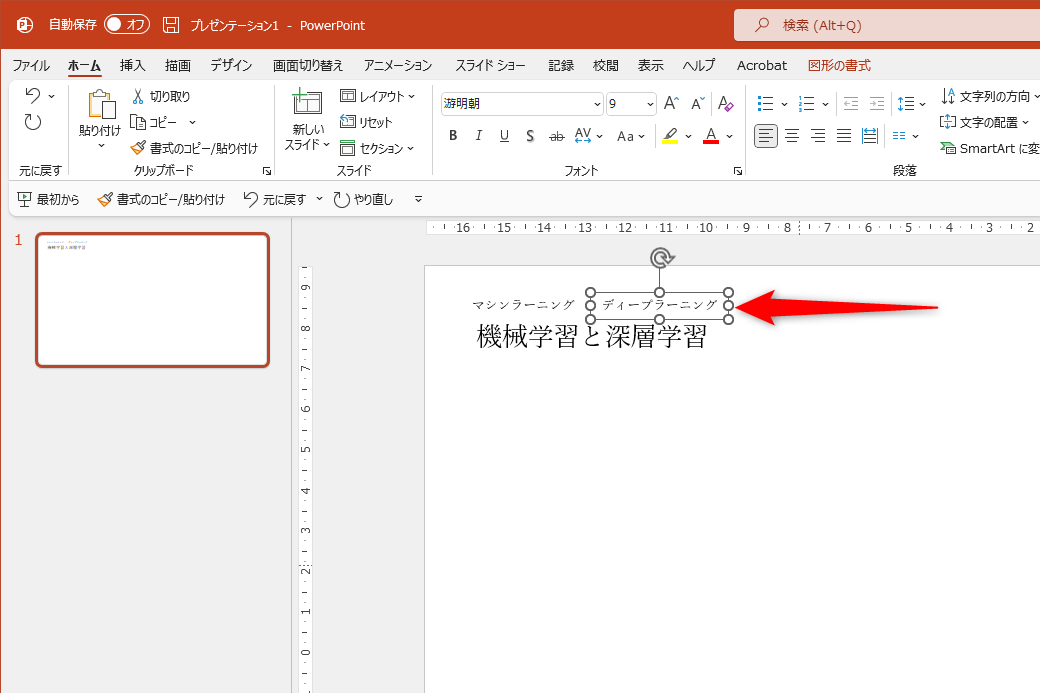Apply the red font color

711,136
